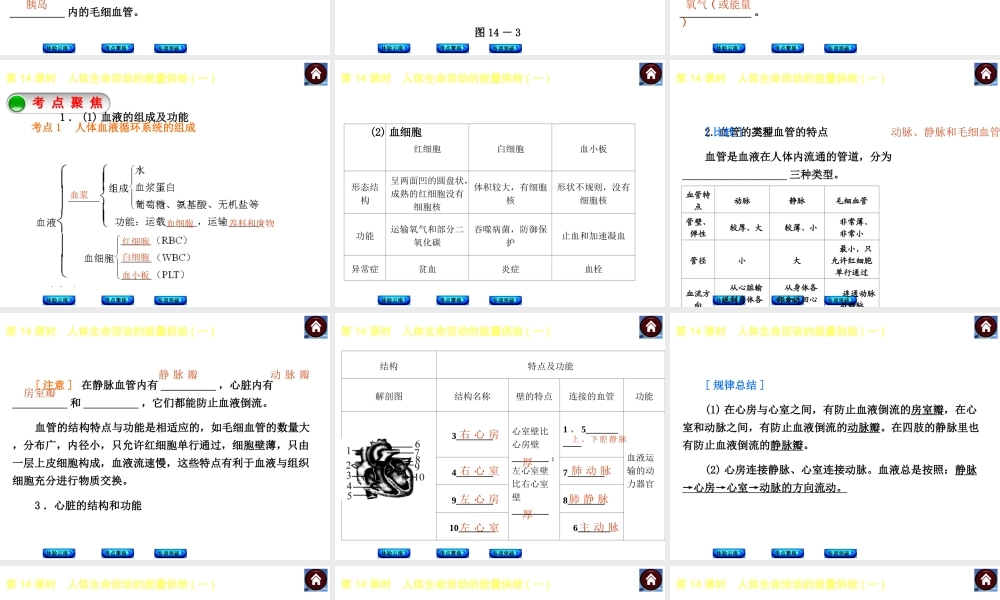Click the 考点1 人体血液循环系统的组成 heading

click(114, 128)
